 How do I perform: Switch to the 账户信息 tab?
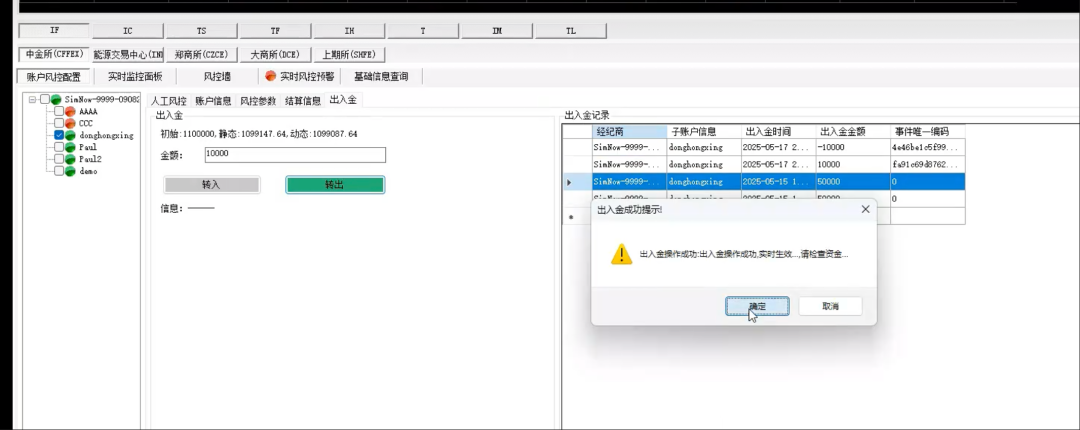[x=213, y=101]
